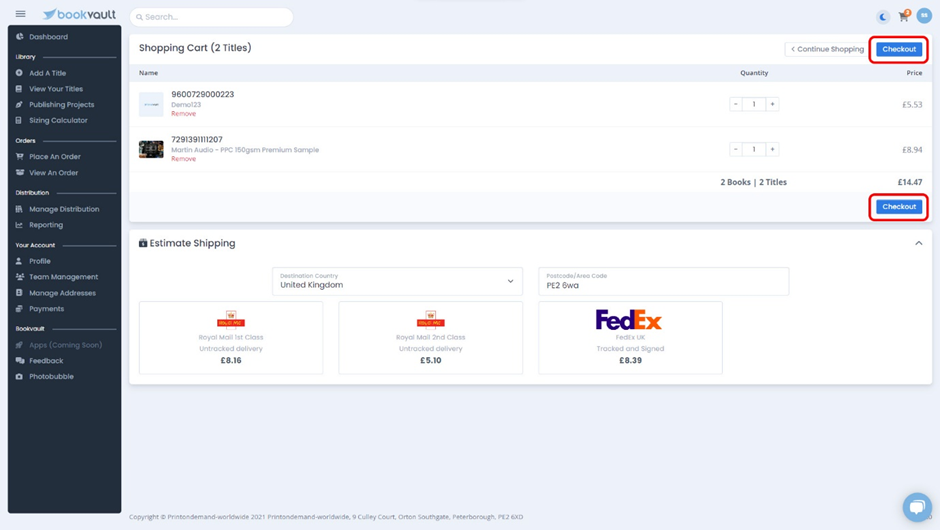Open Manage Addresses
This screenshot has height=530, width=940.
pos(62,293)
